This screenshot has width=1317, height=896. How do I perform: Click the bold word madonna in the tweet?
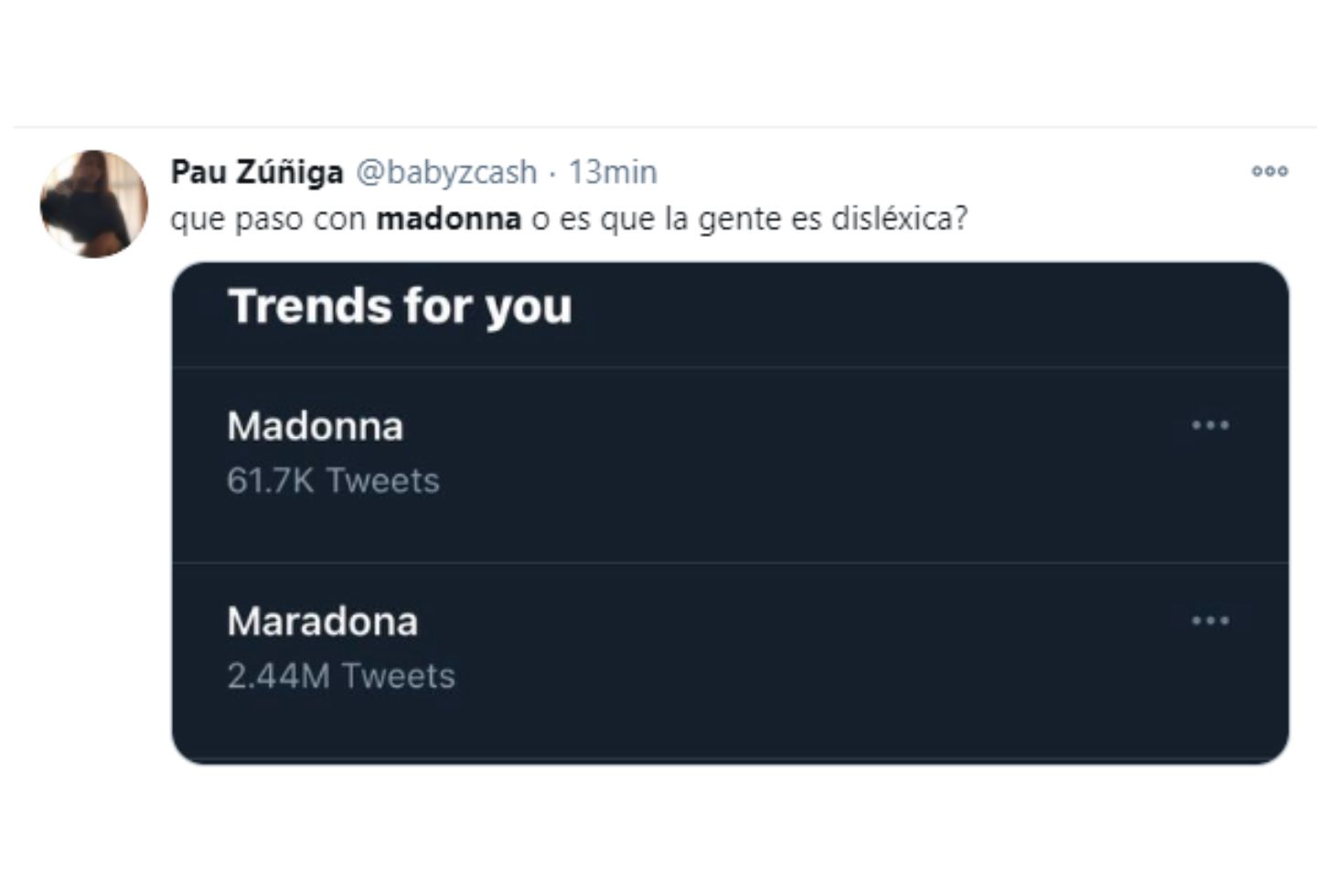448,219
